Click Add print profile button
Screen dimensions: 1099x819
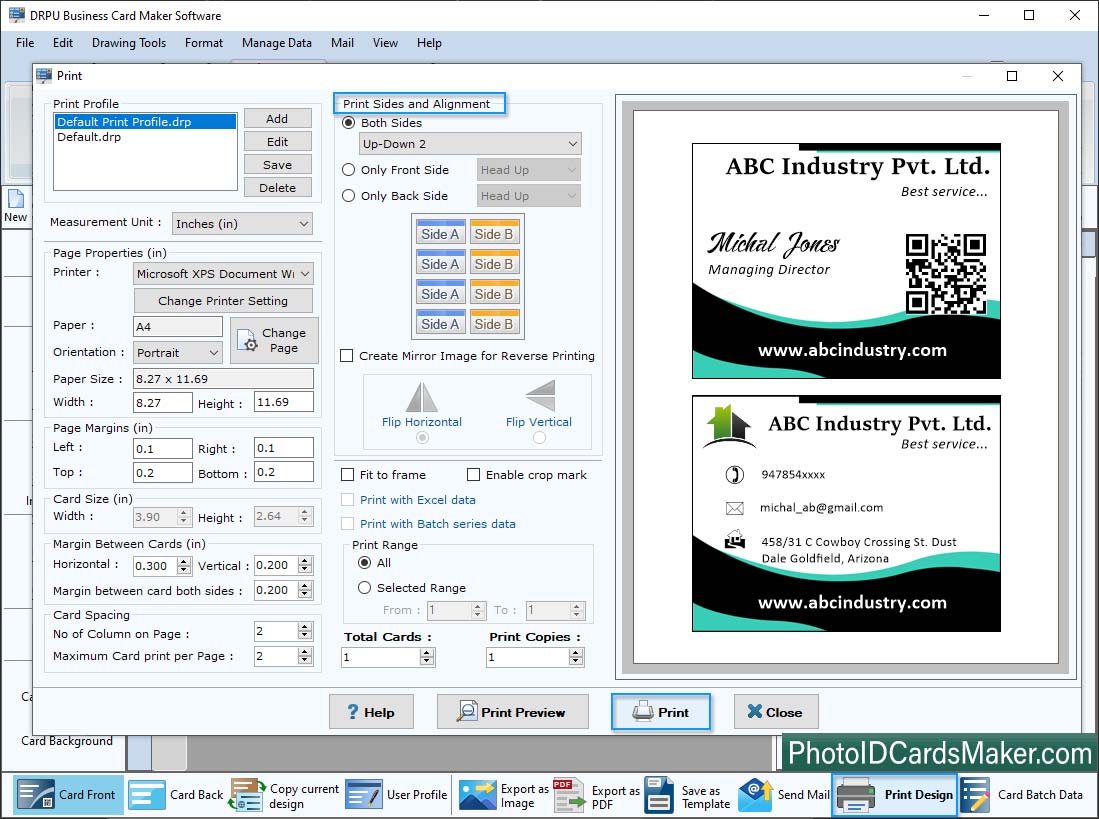278,118
